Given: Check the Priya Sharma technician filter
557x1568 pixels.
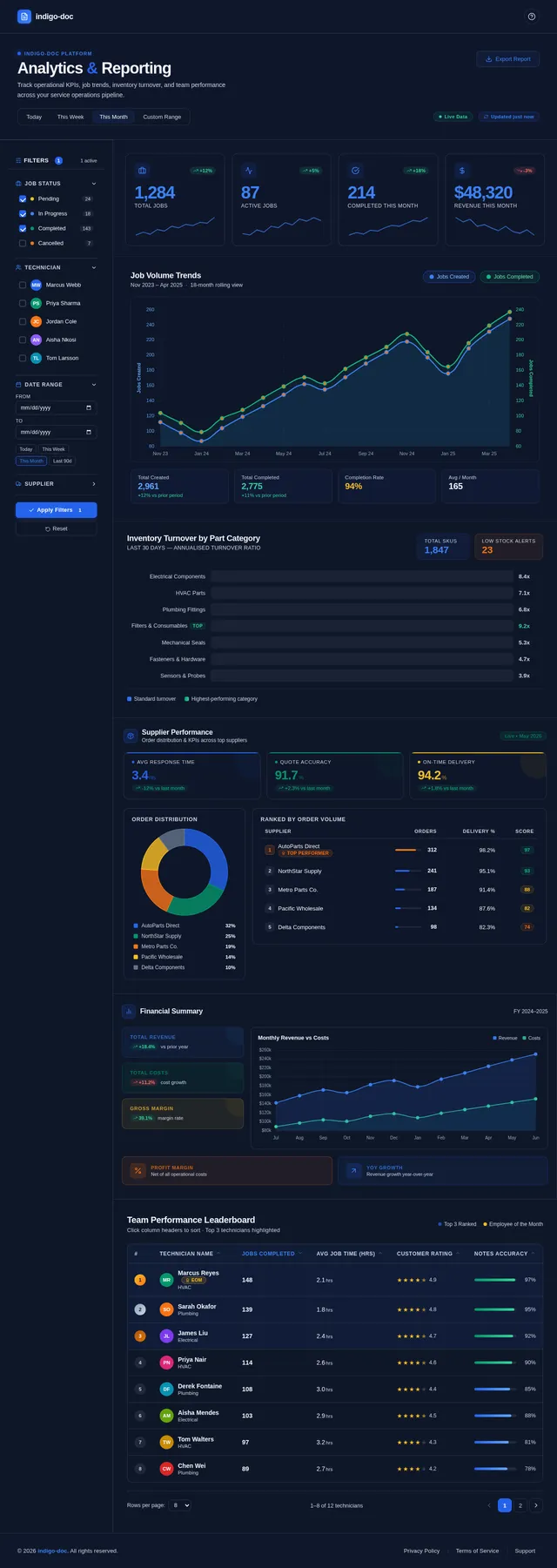Looking at the screenshot, I should (23, 303).
